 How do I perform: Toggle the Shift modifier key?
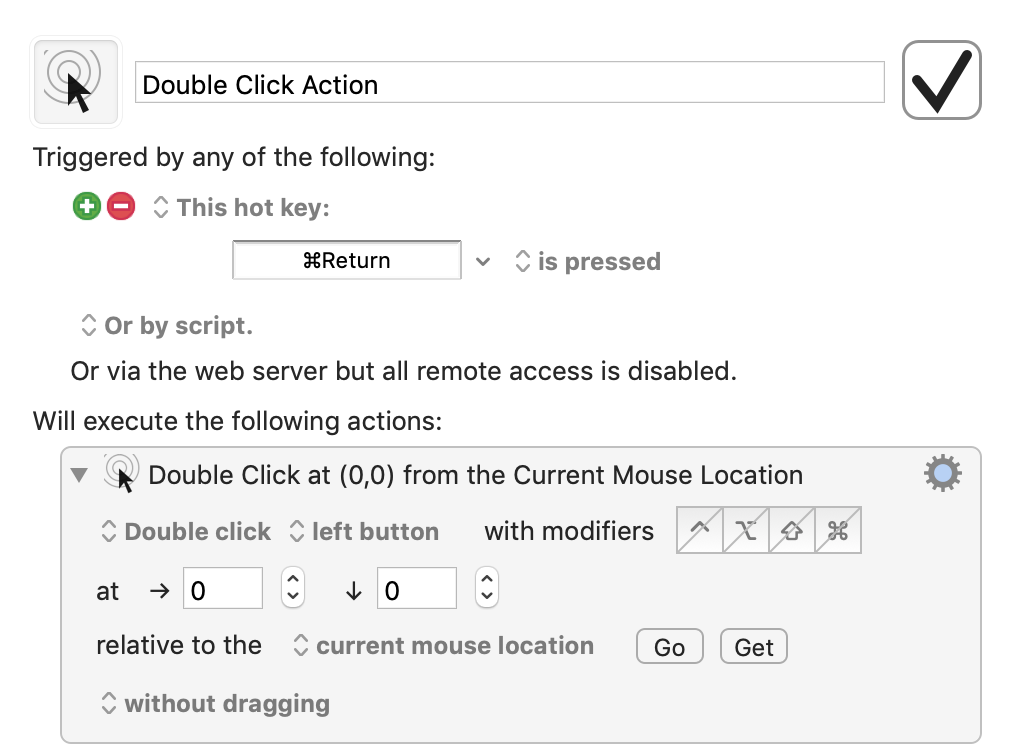(792, 531)
